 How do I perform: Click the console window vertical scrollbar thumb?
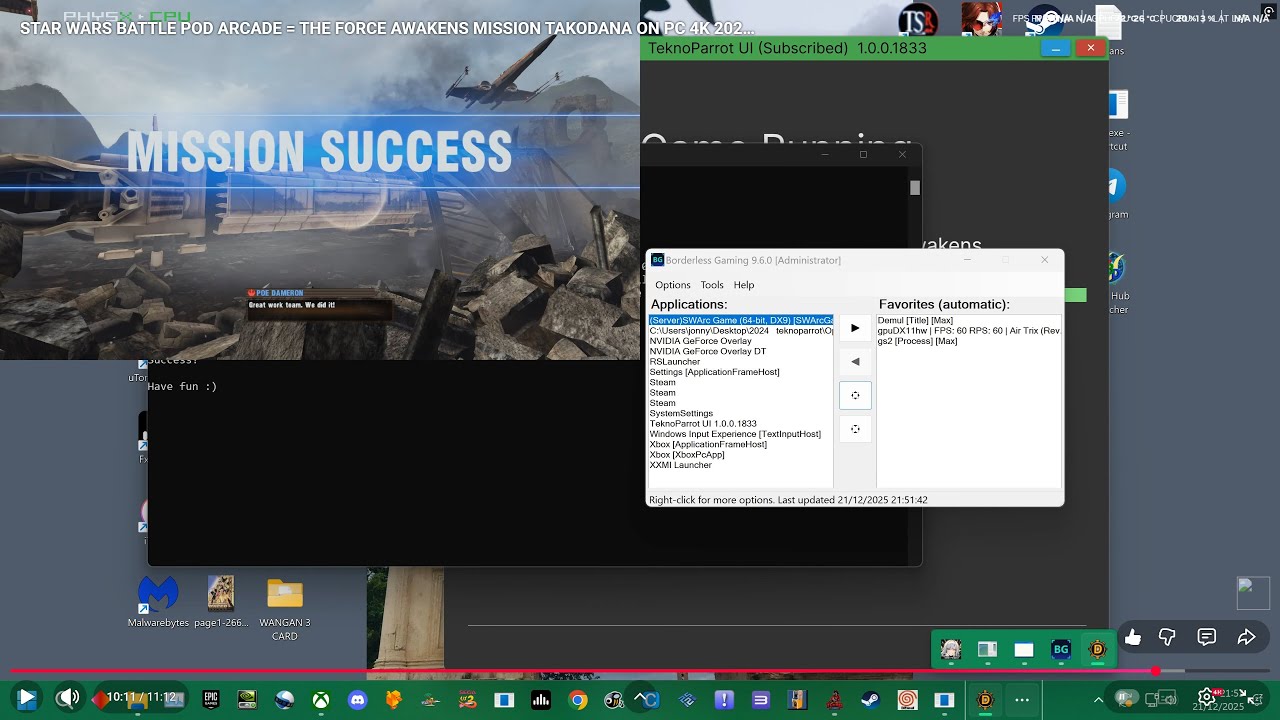(x=915, y=187)
